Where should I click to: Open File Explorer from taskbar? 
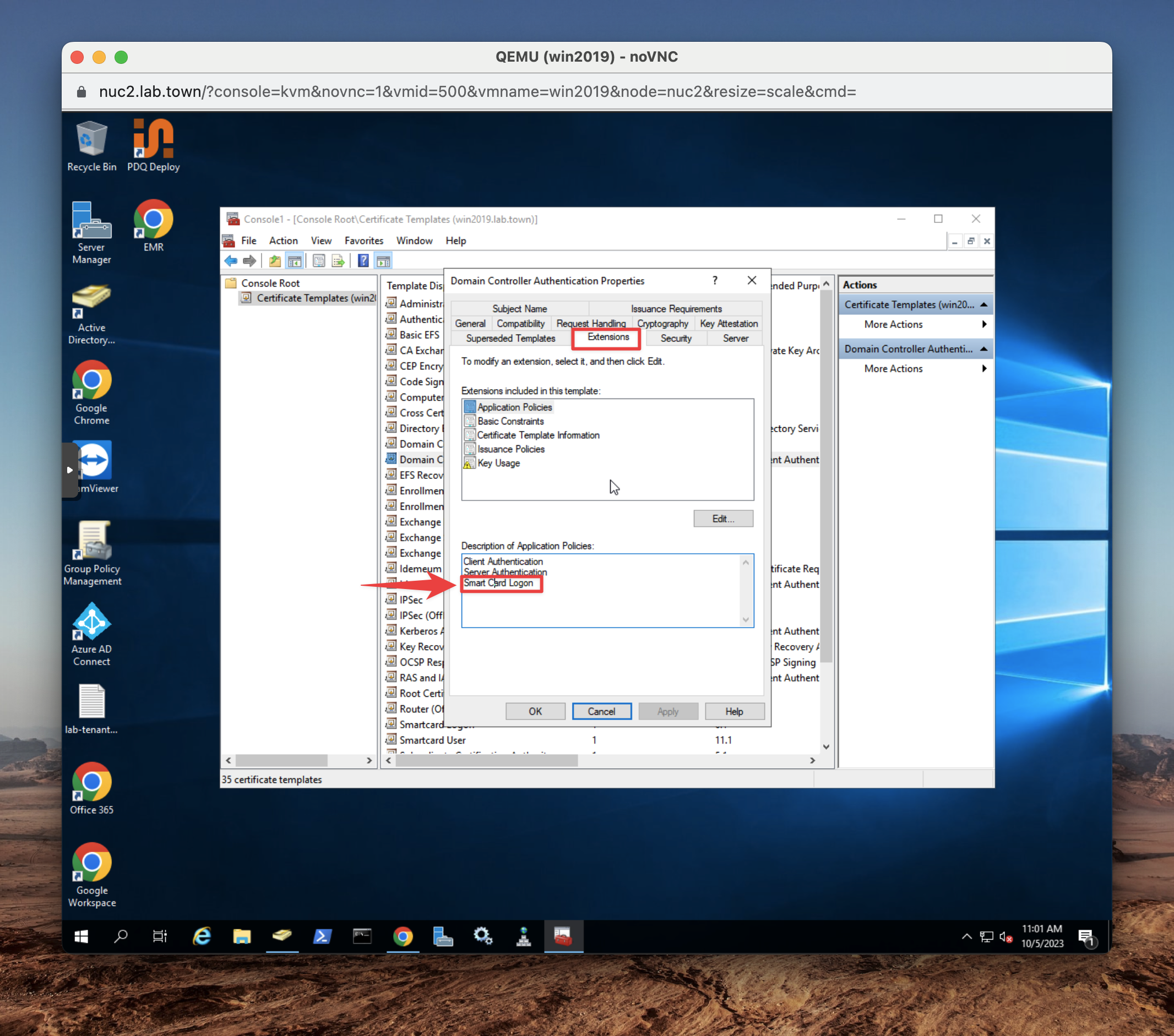coord(242,937)
